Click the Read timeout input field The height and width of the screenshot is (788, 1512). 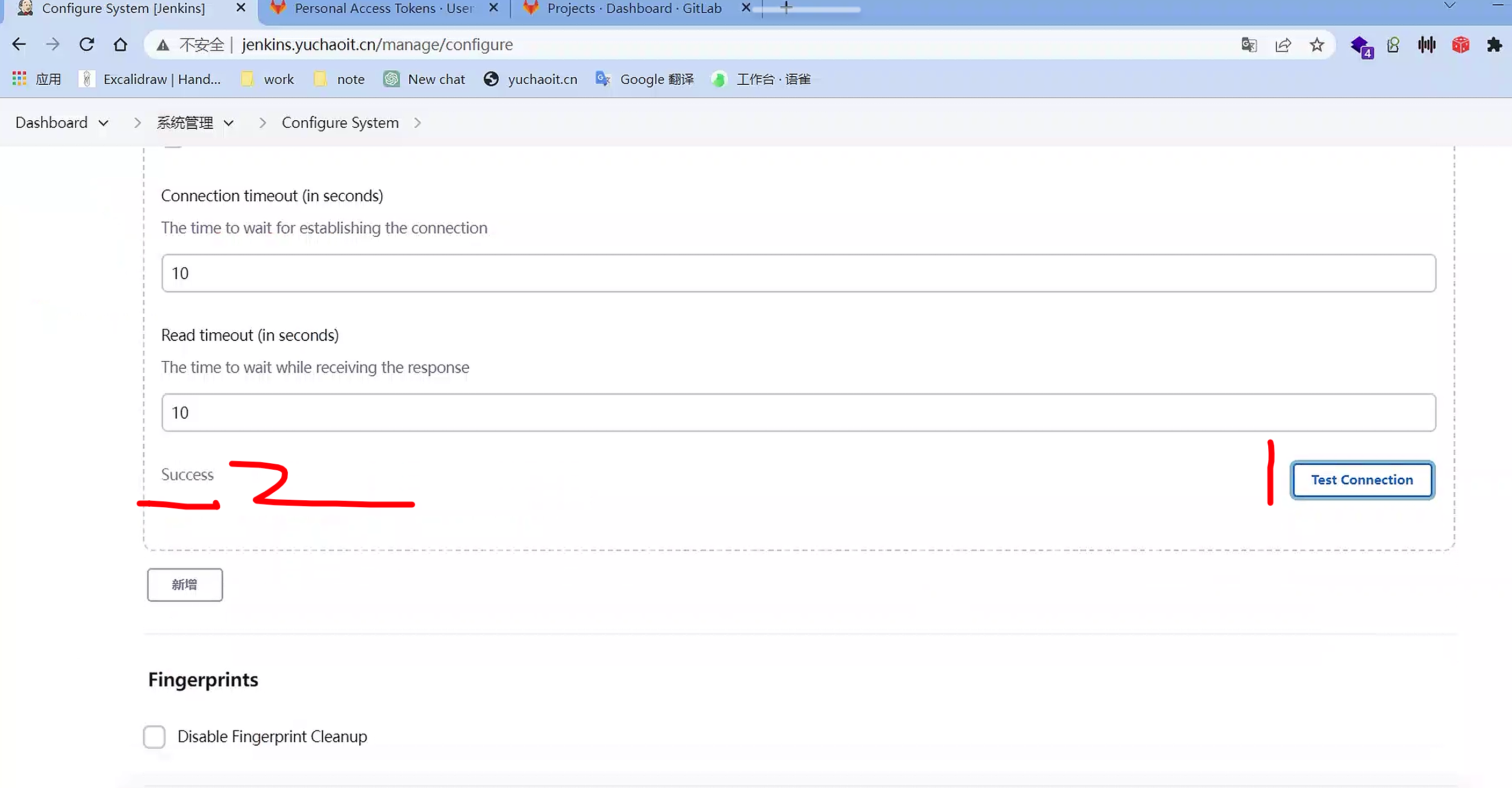click(798, 412)
